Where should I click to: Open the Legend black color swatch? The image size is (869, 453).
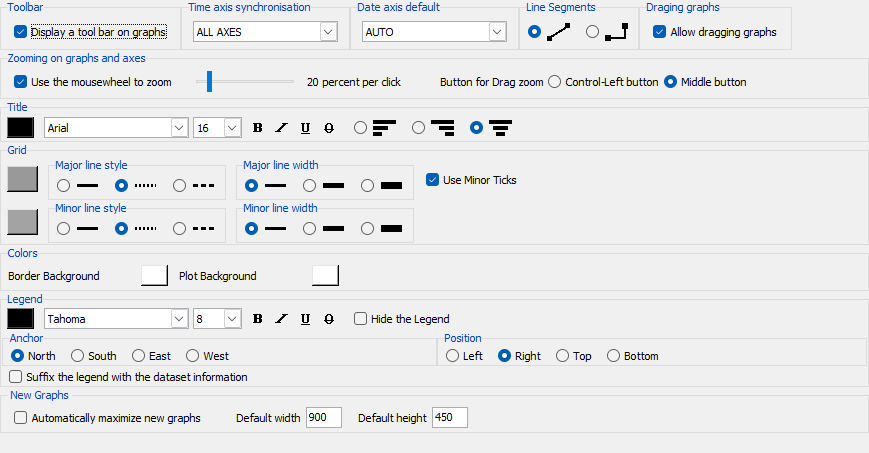[x=21, y=318]
